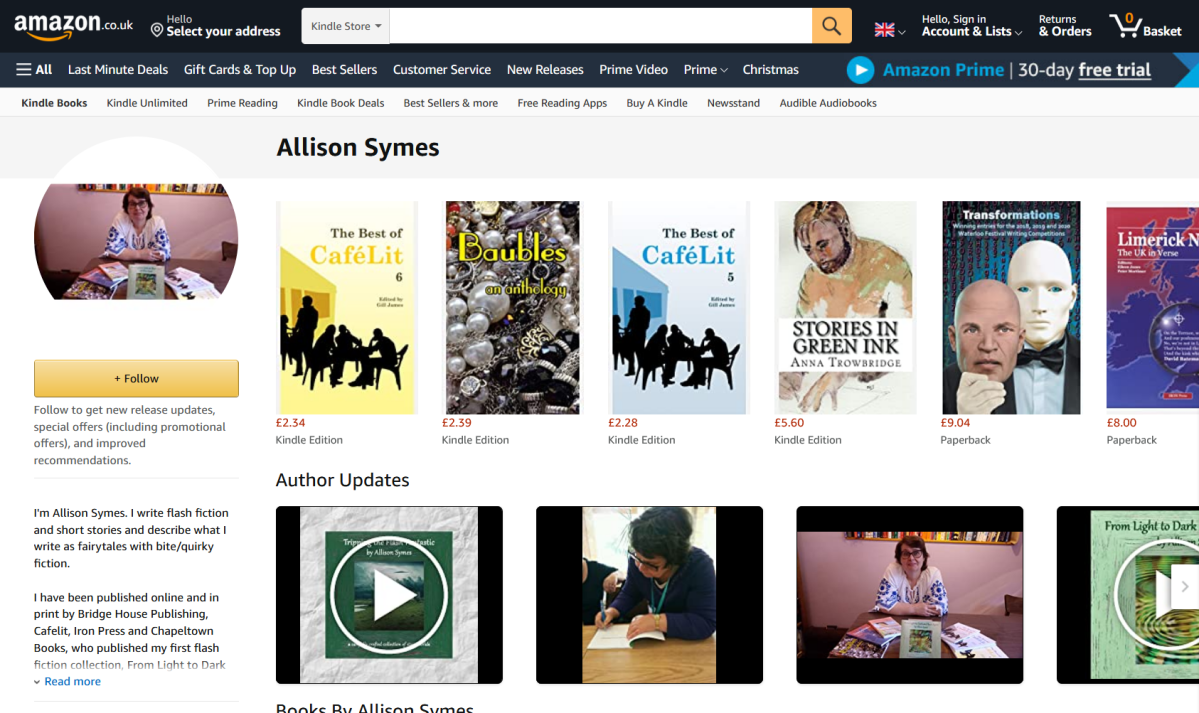
Task: Click the UK flag language selector
Action: click(889, 30)
